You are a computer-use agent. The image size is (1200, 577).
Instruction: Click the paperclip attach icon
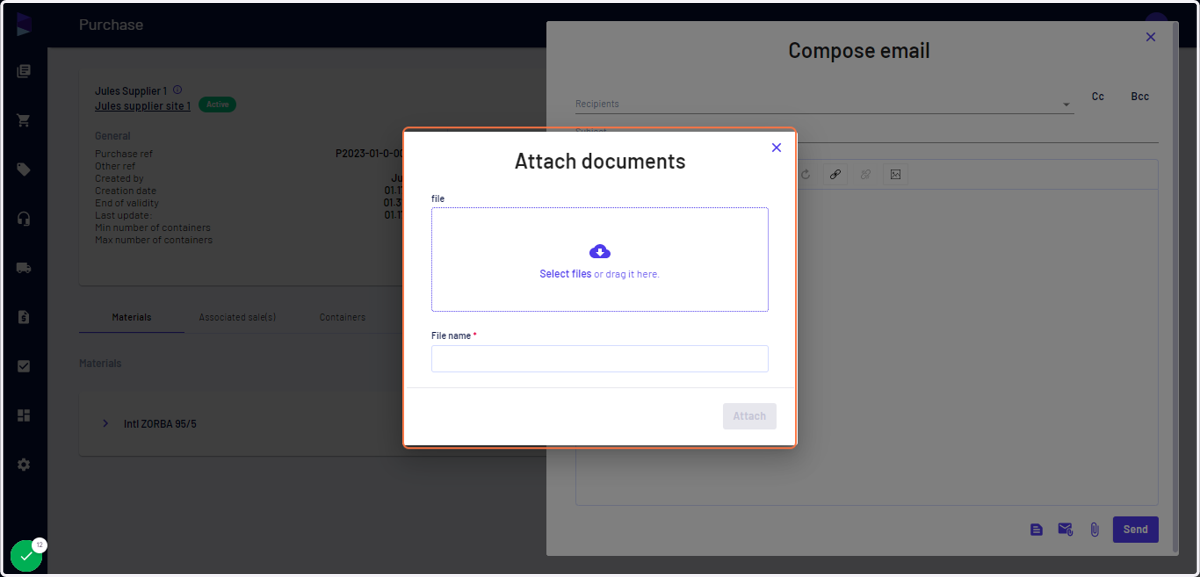(1094, 529)
